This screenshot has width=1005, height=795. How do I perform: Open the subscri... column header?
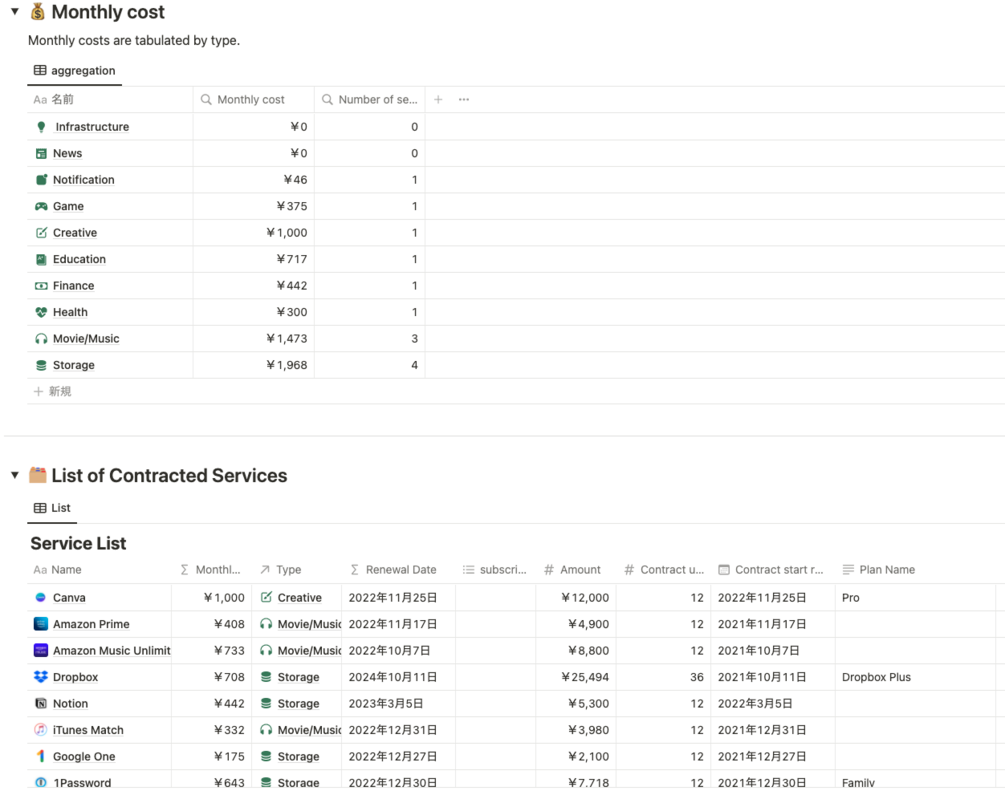(495, 569)
